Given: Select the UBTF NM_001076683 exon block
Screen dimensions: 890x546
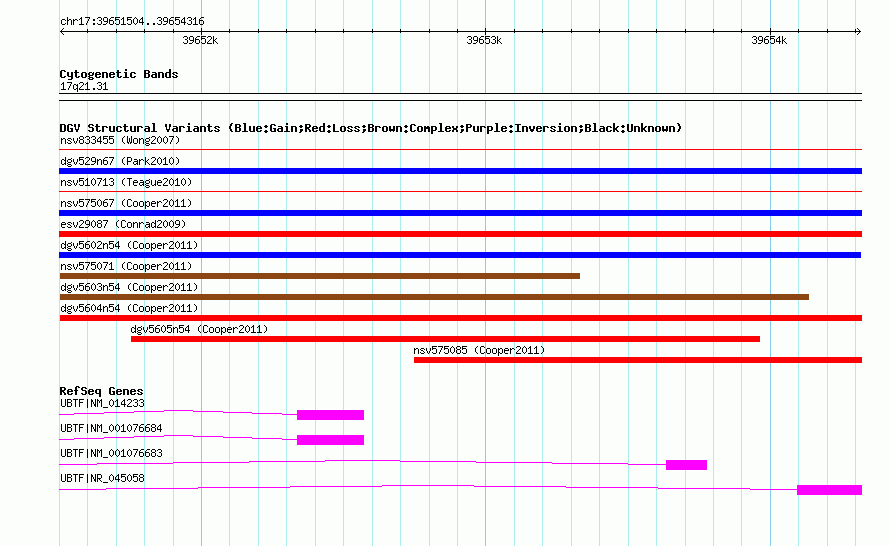Looking at the screenshot, I should [x=686, y=465].
